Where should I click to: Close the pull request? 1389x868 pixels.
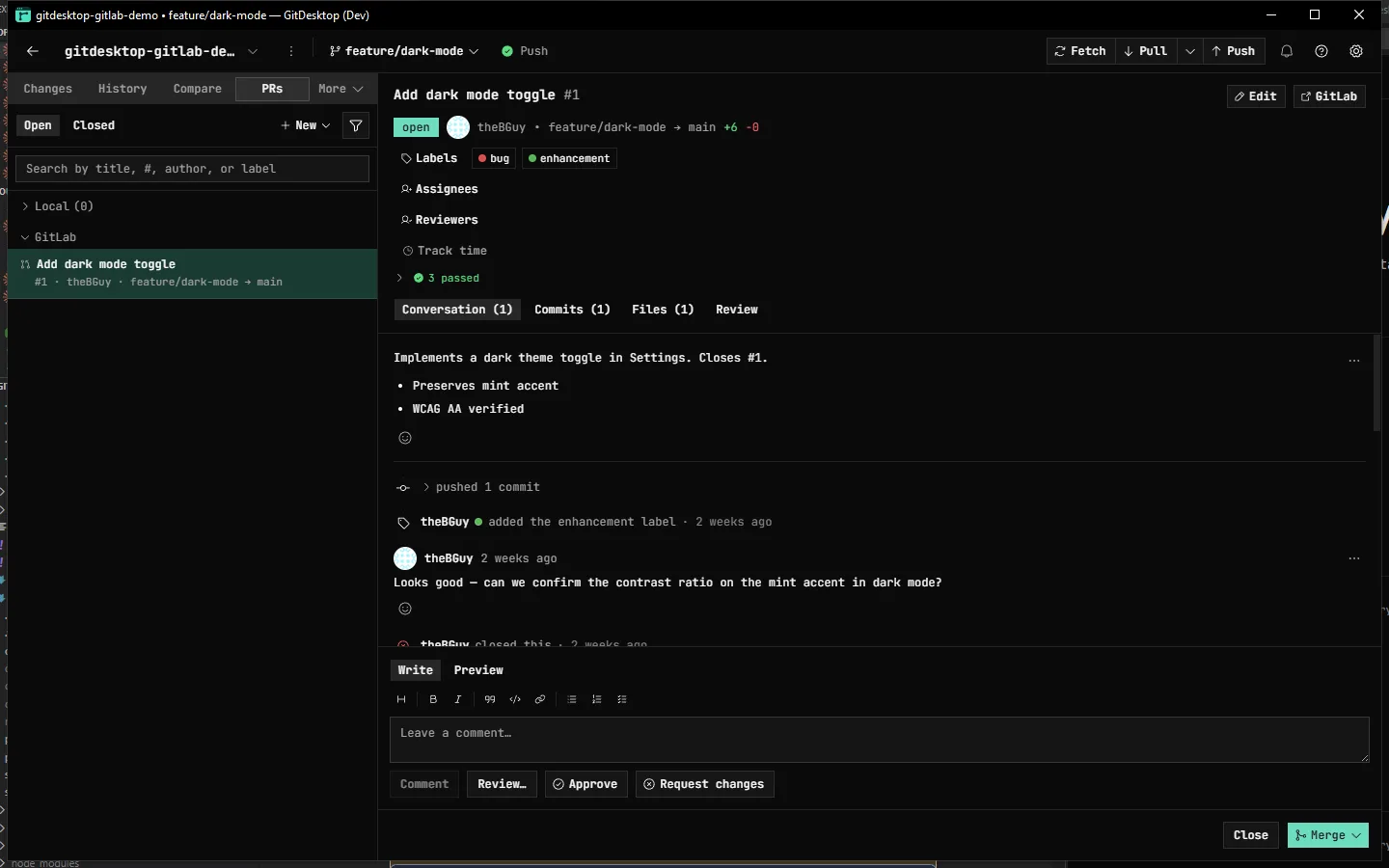click(x=1251, y=835)
